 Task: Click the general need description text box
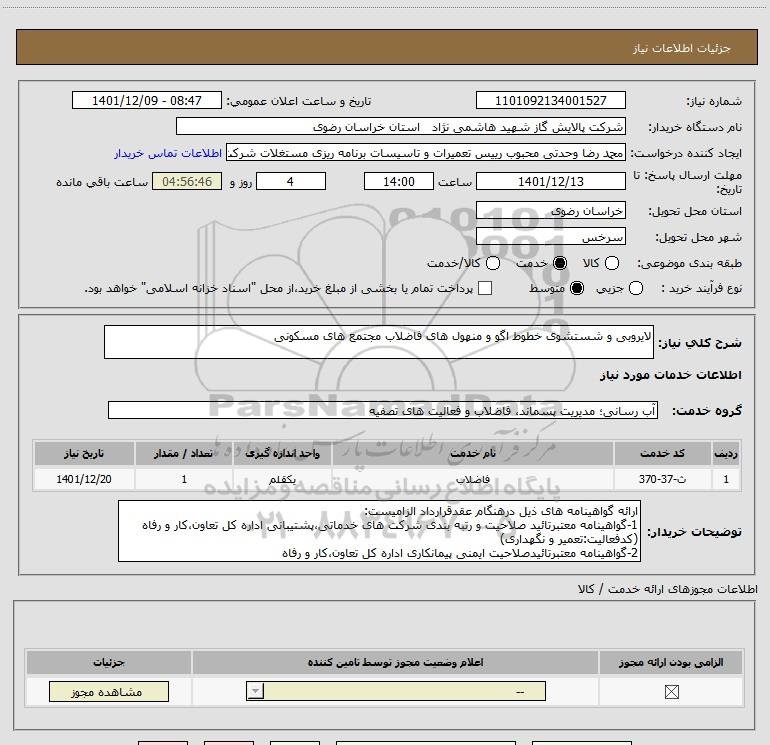379,342
